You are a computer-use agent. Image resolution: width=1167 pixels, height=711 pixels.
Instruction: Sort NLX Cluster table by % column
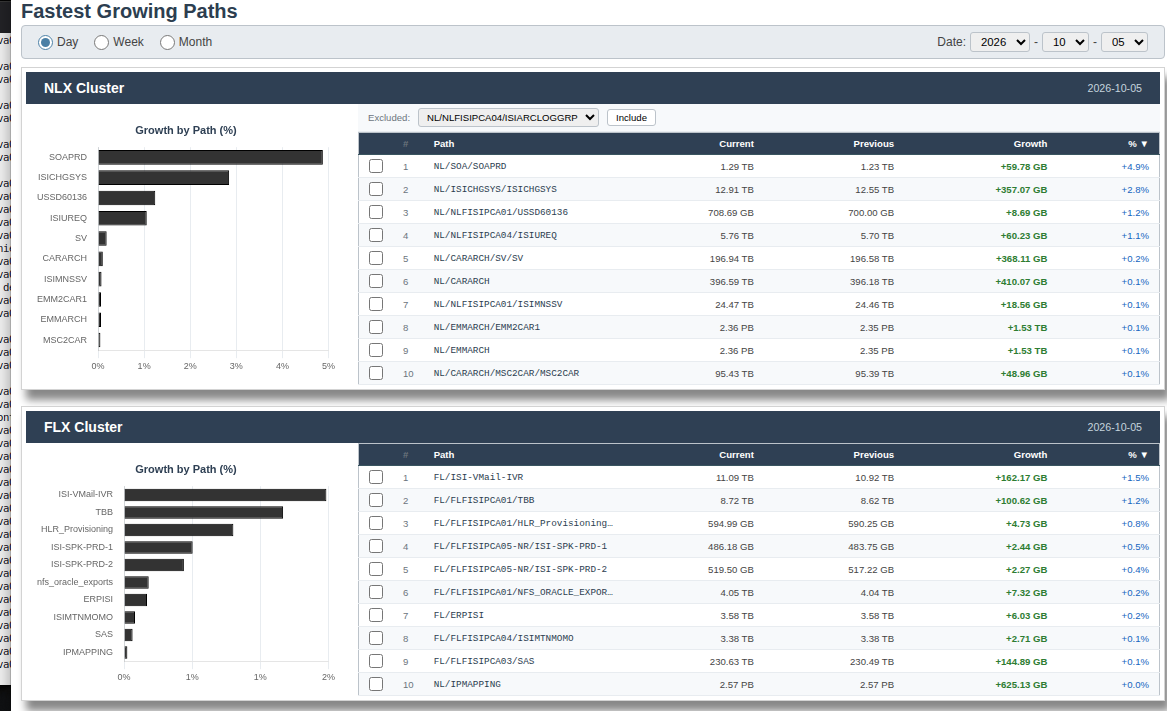pyautogui.click(x=1137, y=144)
